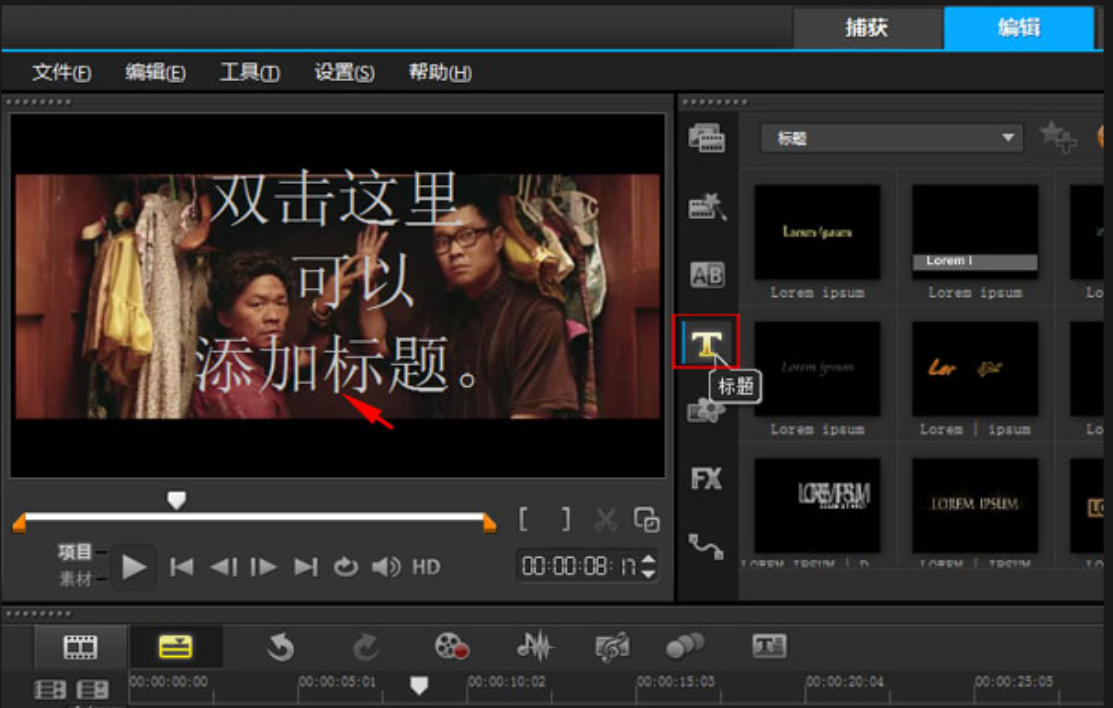Screen dimensions: 1113x708
Task: Select the T Title library icon
Action: (706, 343)
